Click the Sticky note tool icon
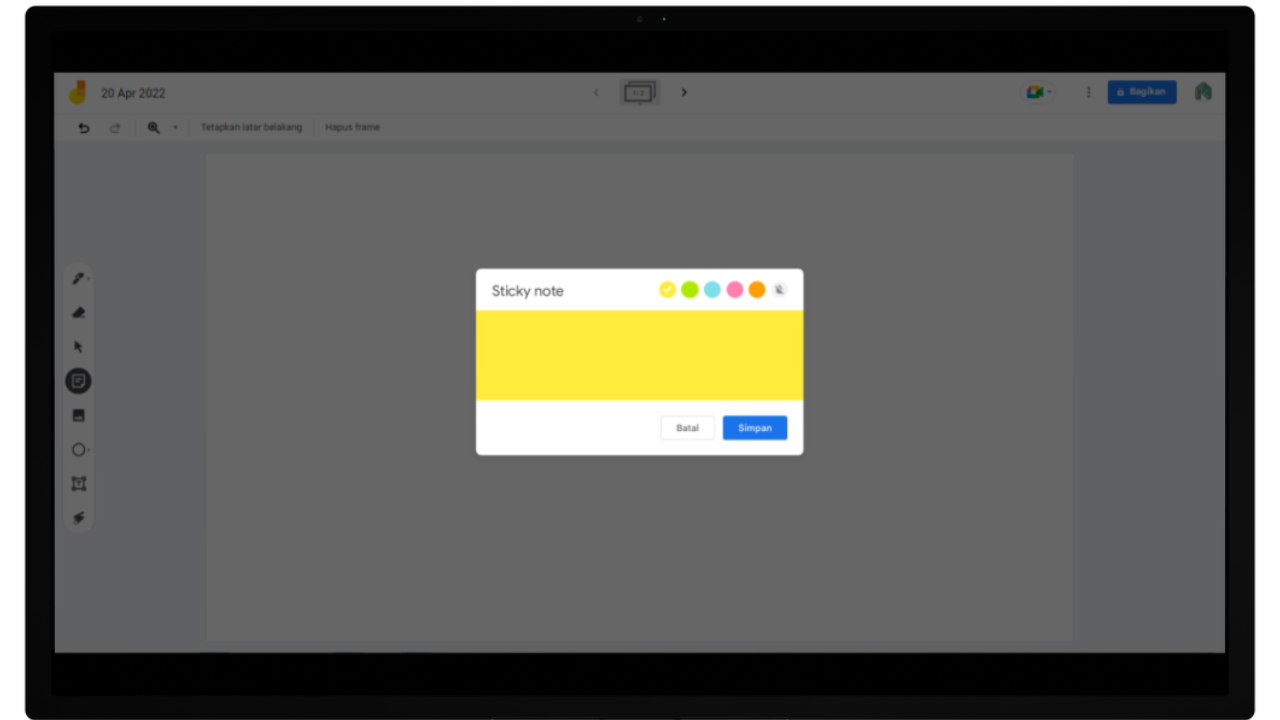Screen dimensions: 1280x720 (x=79, y=381)
